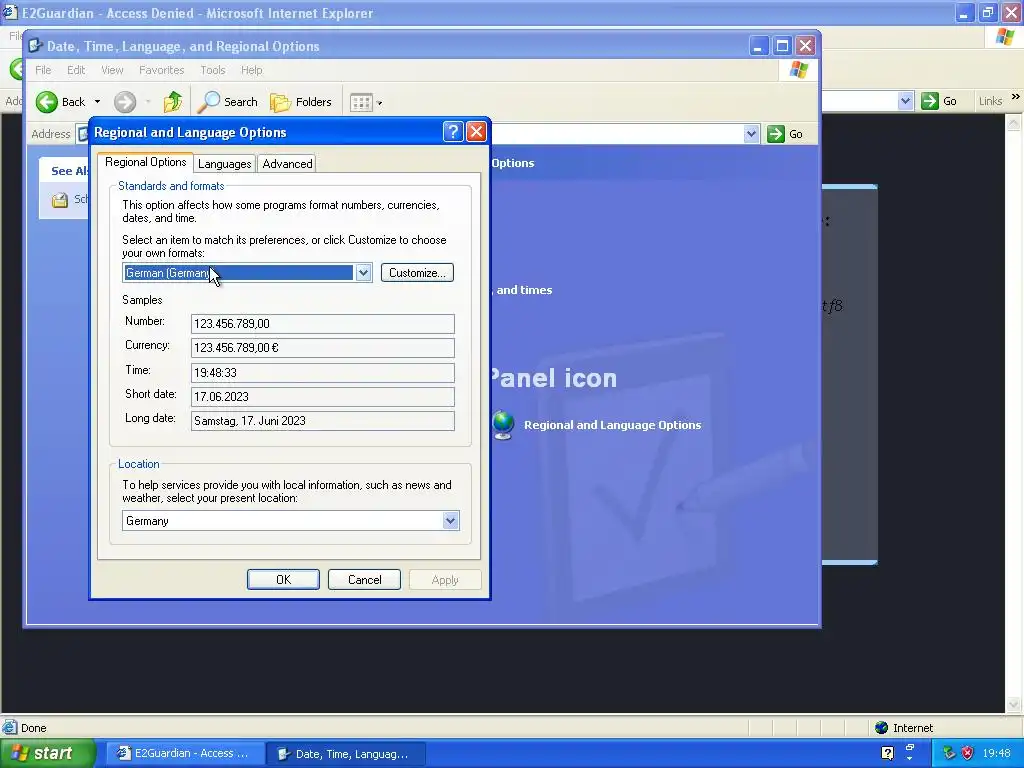Switch to the Advanced tab

coord(287,163)
